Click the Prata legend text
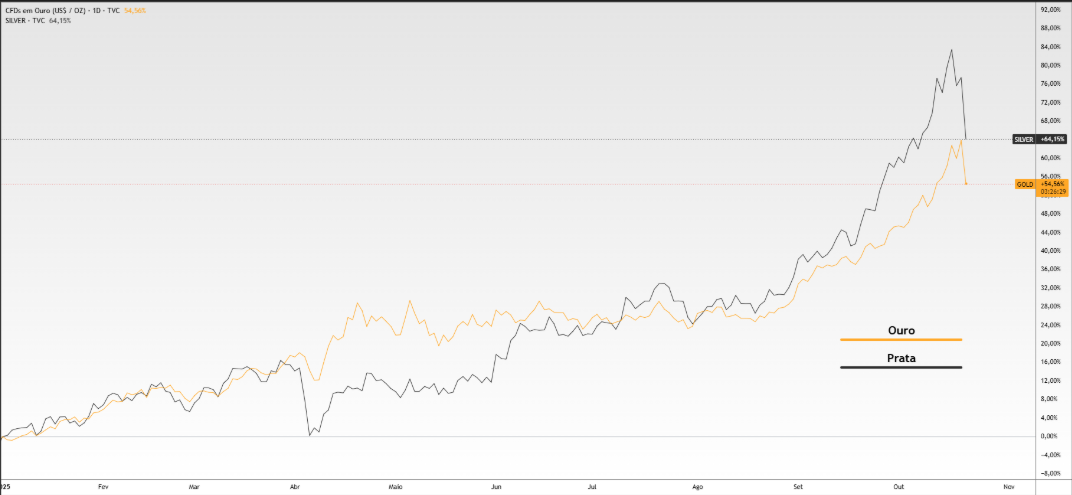Screen dimensions: 1072x495 [x=901, y=357]
